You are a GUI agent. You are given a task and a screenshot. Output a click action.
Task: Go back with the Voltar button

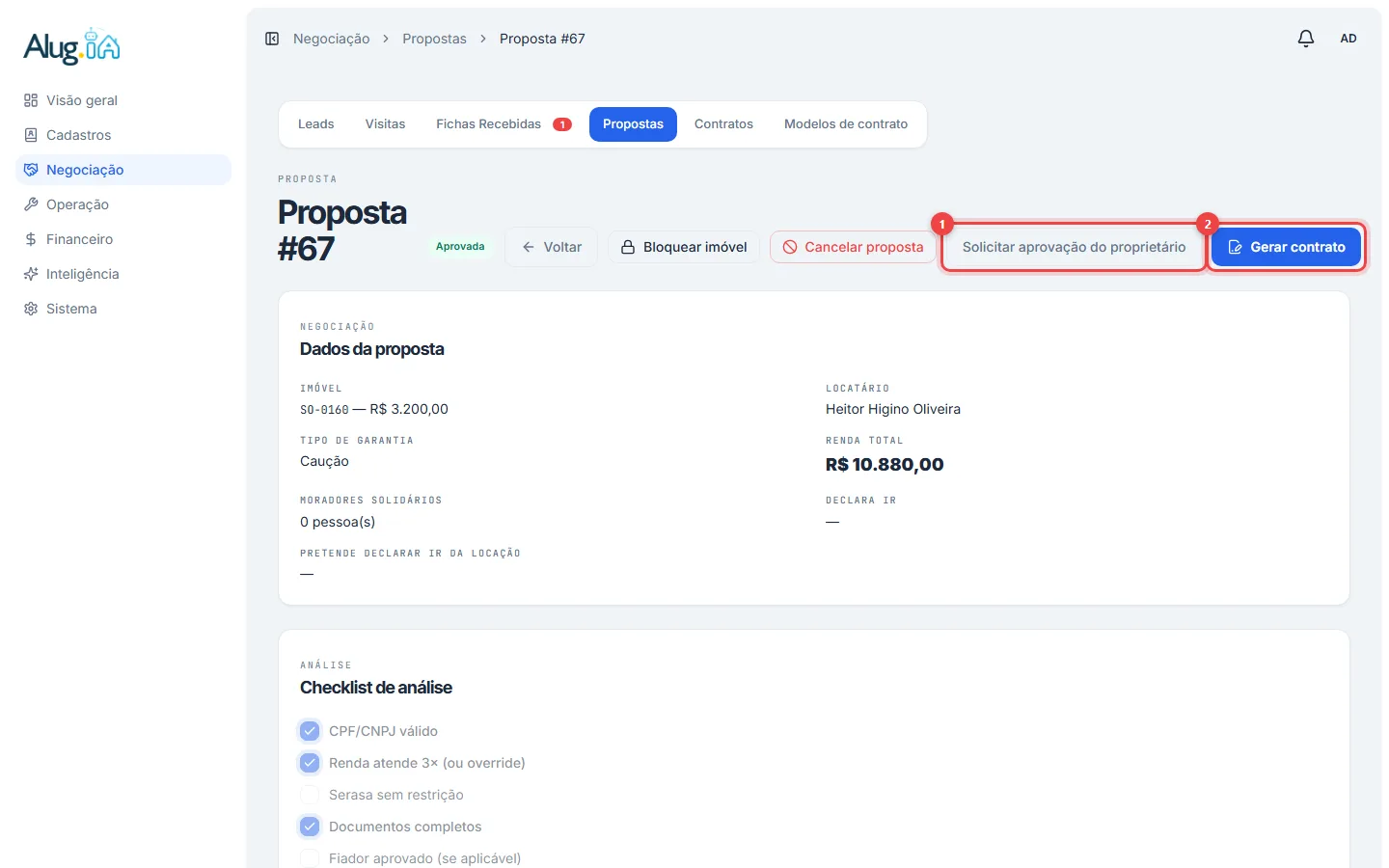click(x=551, y=247)
